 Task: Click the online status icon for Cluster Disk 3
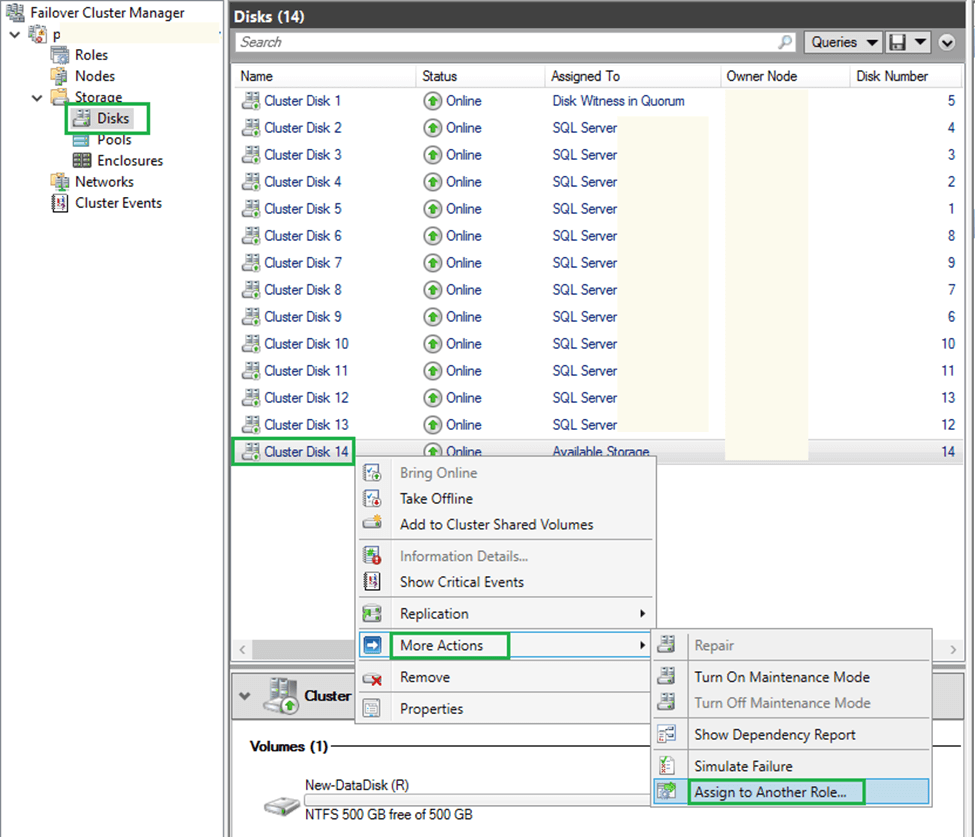point(433,155)
